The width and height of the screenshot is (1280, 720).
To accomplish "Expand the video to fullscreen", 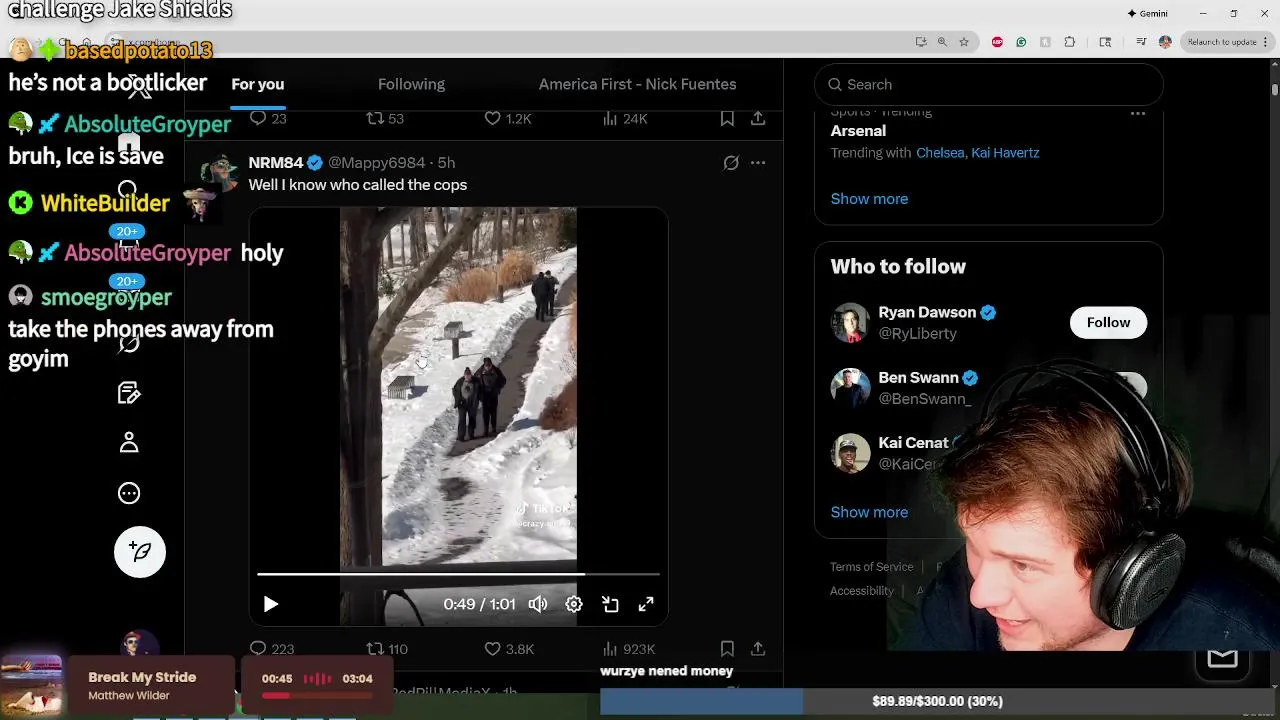I will pos(646,604).
